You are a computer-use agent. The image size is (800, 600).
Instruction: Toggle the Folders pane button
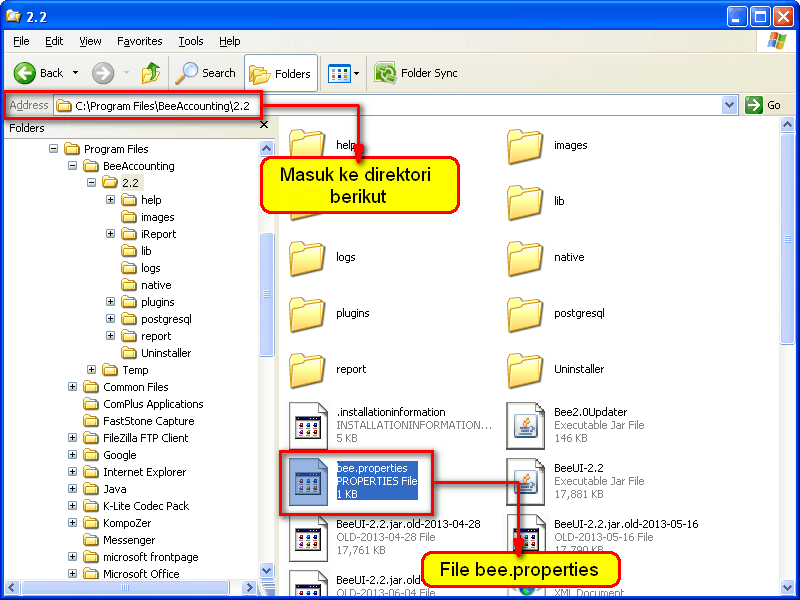tap(281, 73)
